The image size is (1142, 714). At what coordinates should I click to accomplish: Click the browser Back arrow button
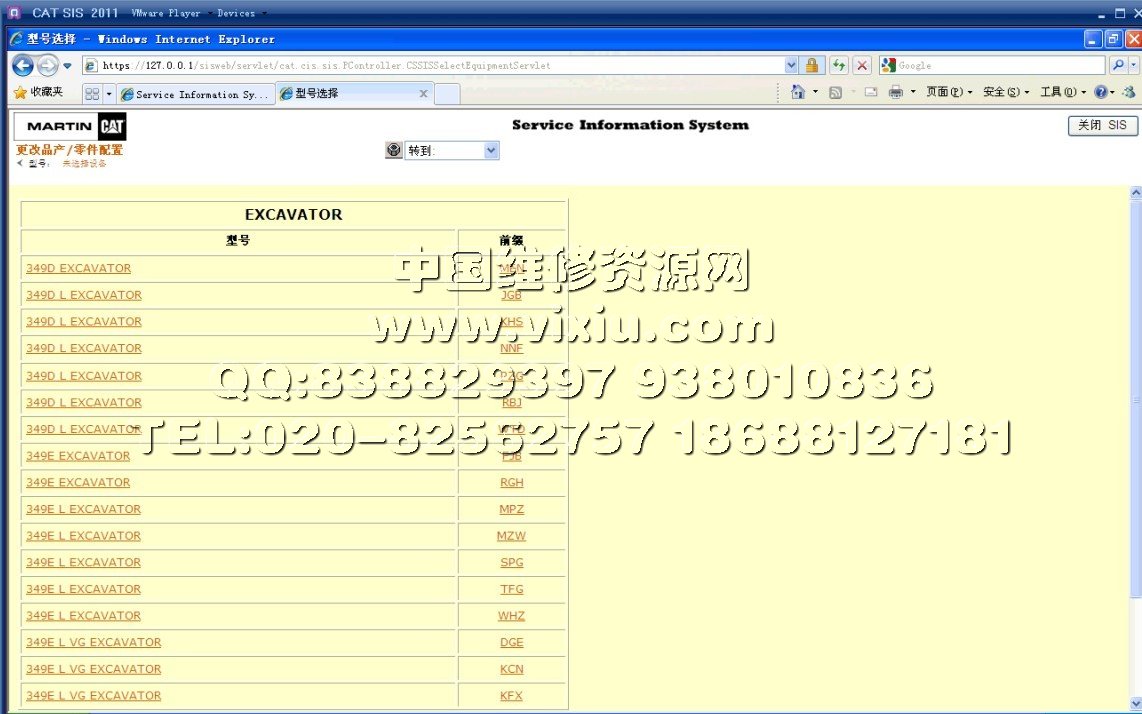23,66
